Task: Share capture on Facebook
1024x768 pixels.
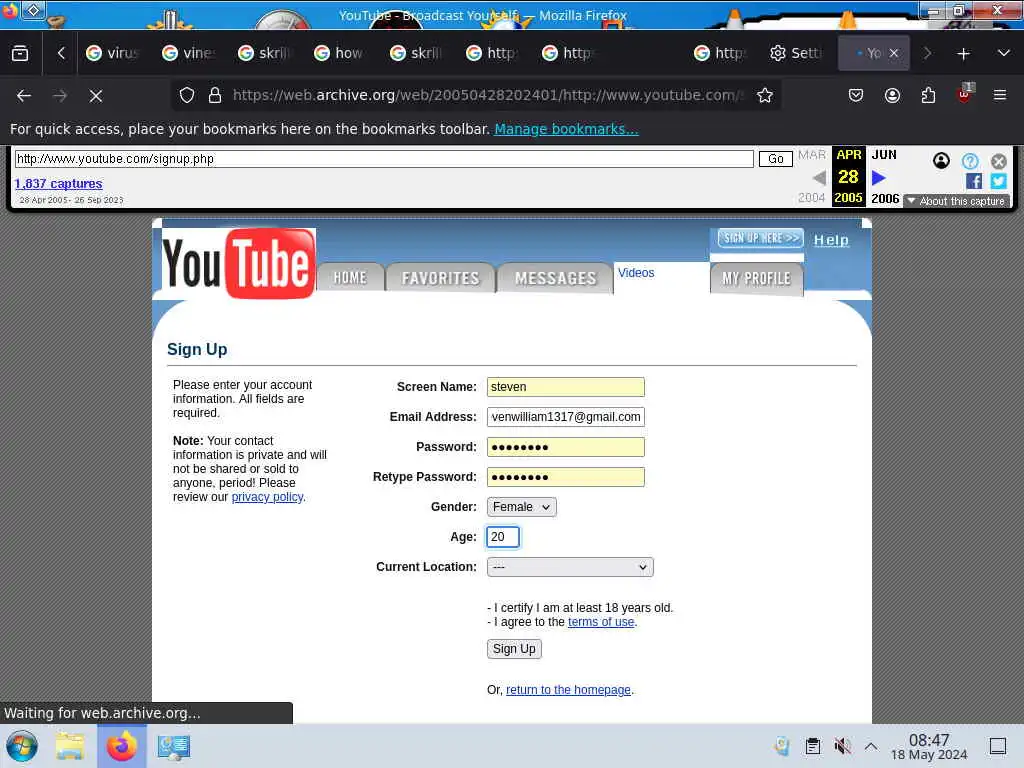Action: (973, 181)
